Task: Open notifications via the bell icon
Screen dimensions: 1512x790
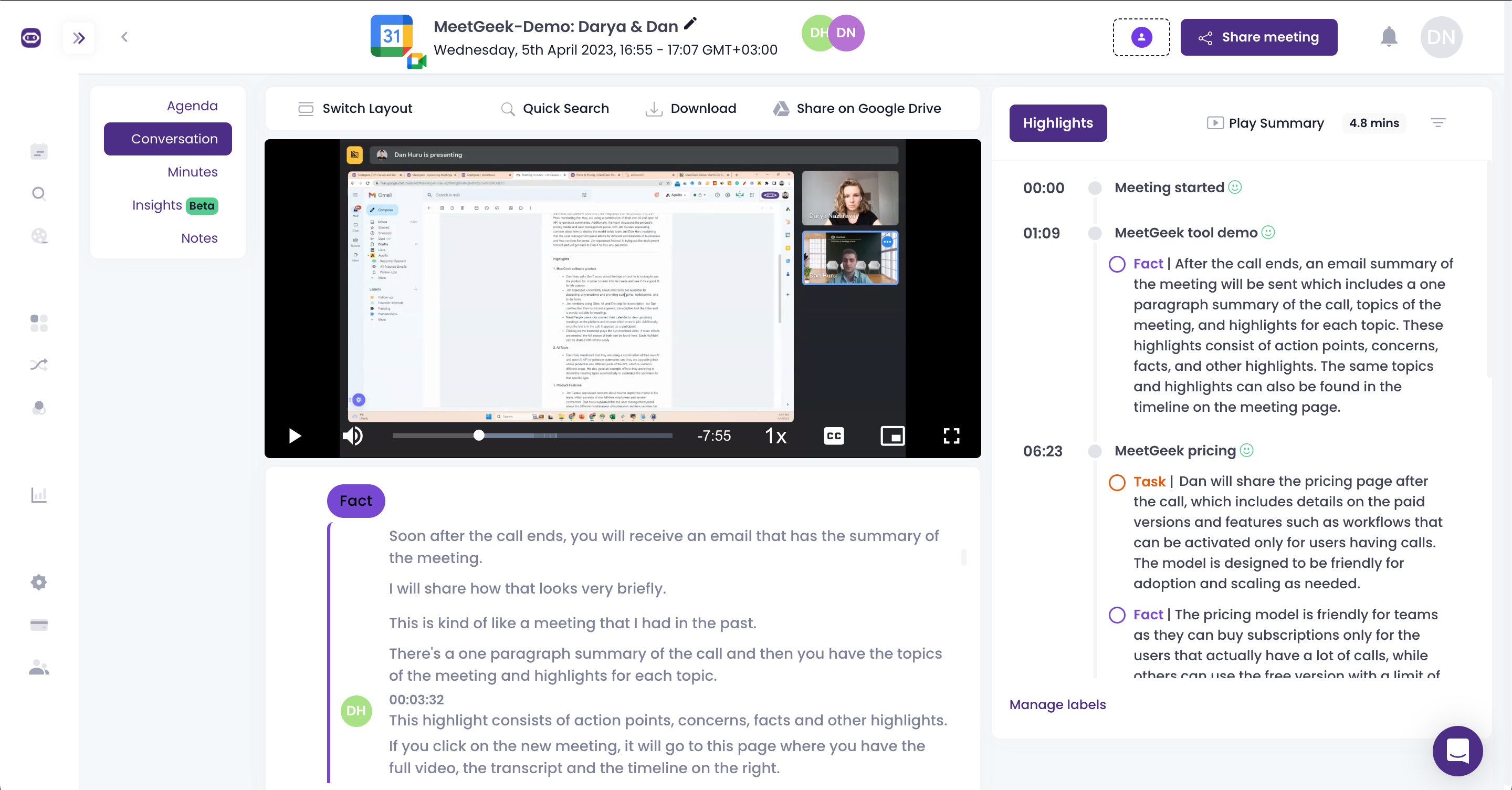Action: (1389, 37)
